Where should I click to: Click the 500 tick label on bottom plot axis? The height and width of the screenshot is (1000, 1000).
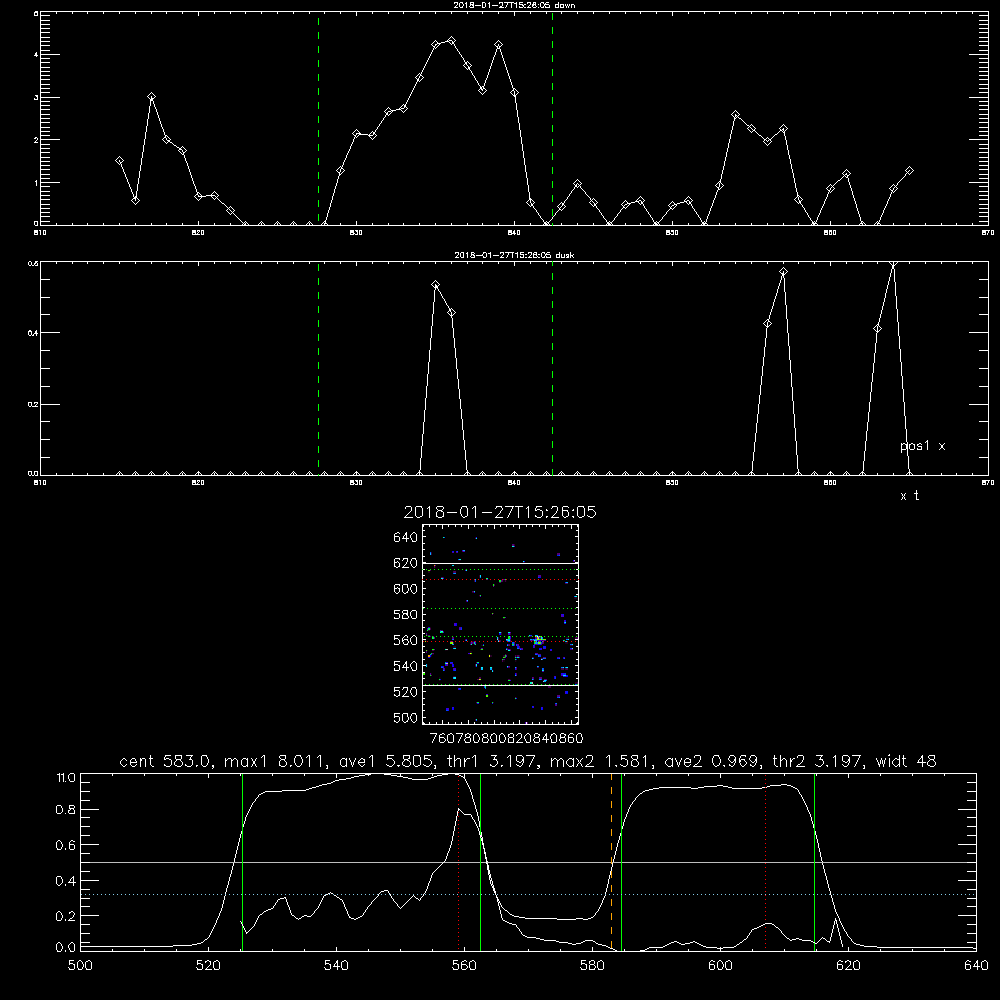click(x=80, y=965)
